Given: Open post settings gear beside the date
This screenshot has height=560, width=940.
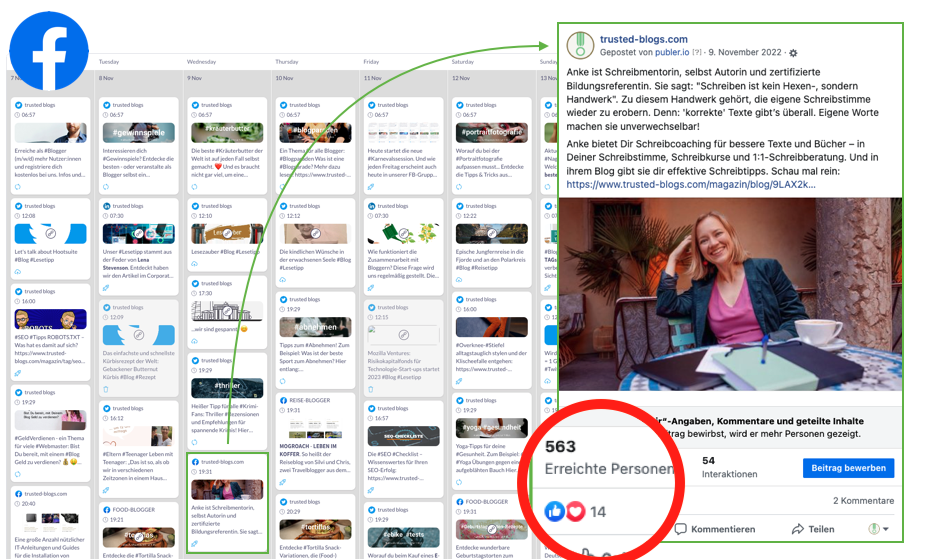Looking at the screenshot, I should 794,52.
